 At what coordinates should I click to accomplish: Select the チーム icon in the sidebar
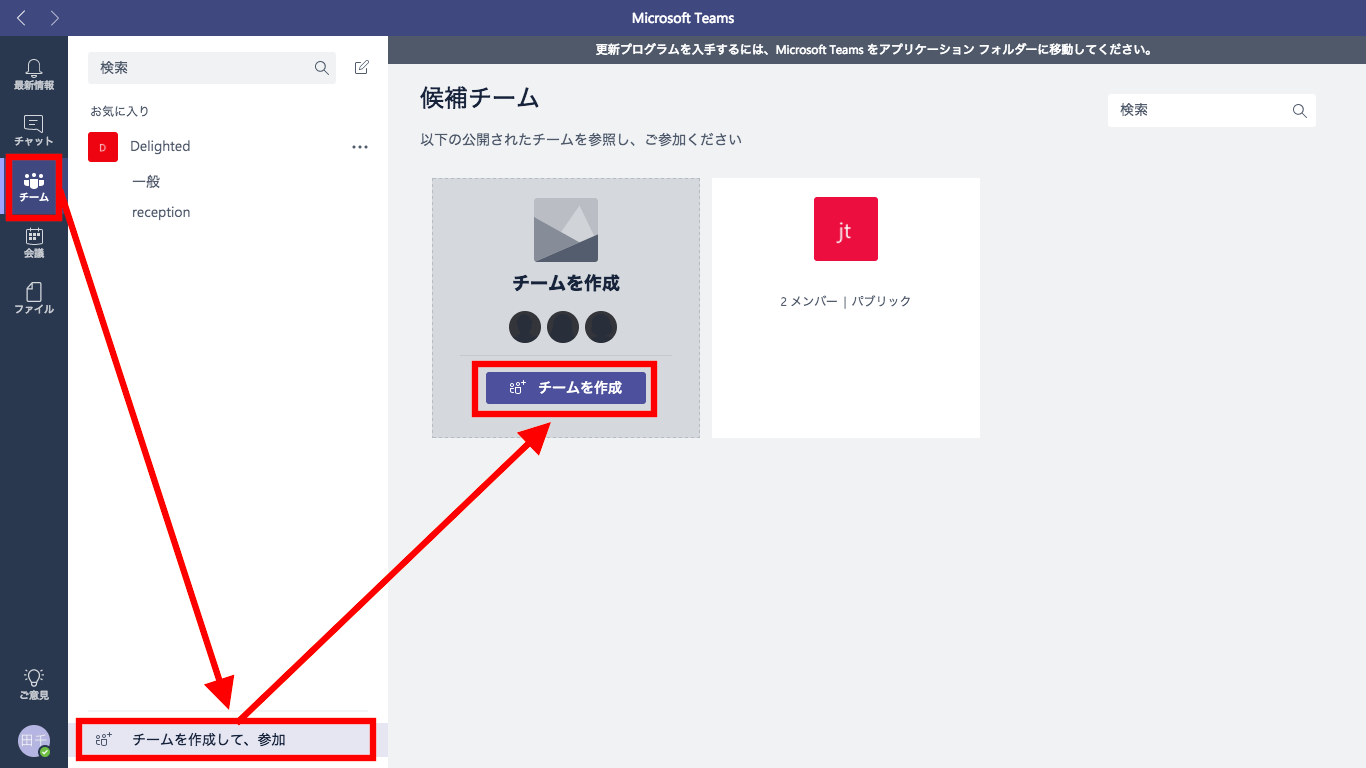point(34,187)
